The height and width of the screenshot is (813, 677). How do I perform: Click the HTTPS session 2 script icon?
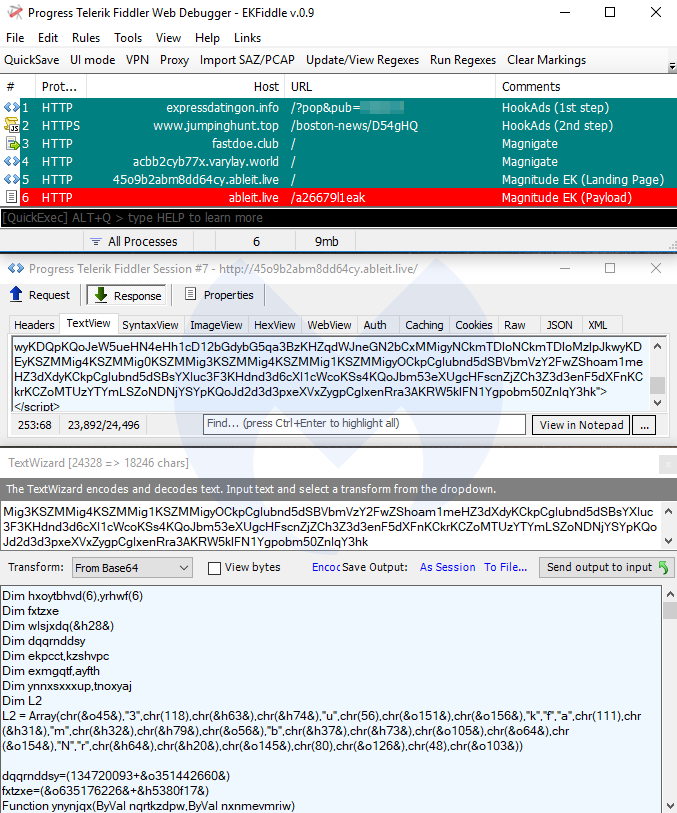pos(12,126)
